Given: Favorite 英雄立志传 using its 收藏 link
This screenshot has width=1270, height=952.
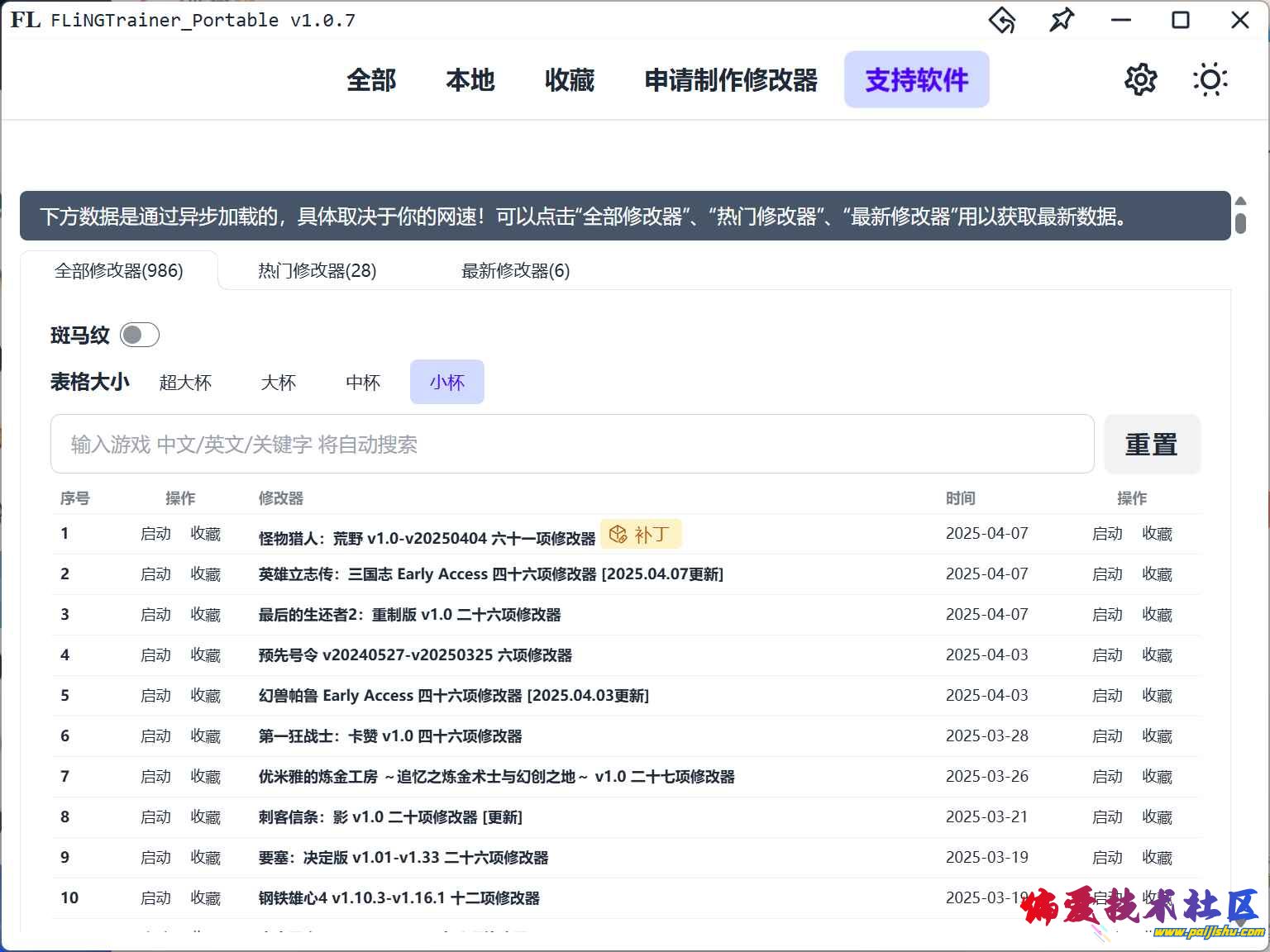Looking at the screenshot, I should [206, 574].
